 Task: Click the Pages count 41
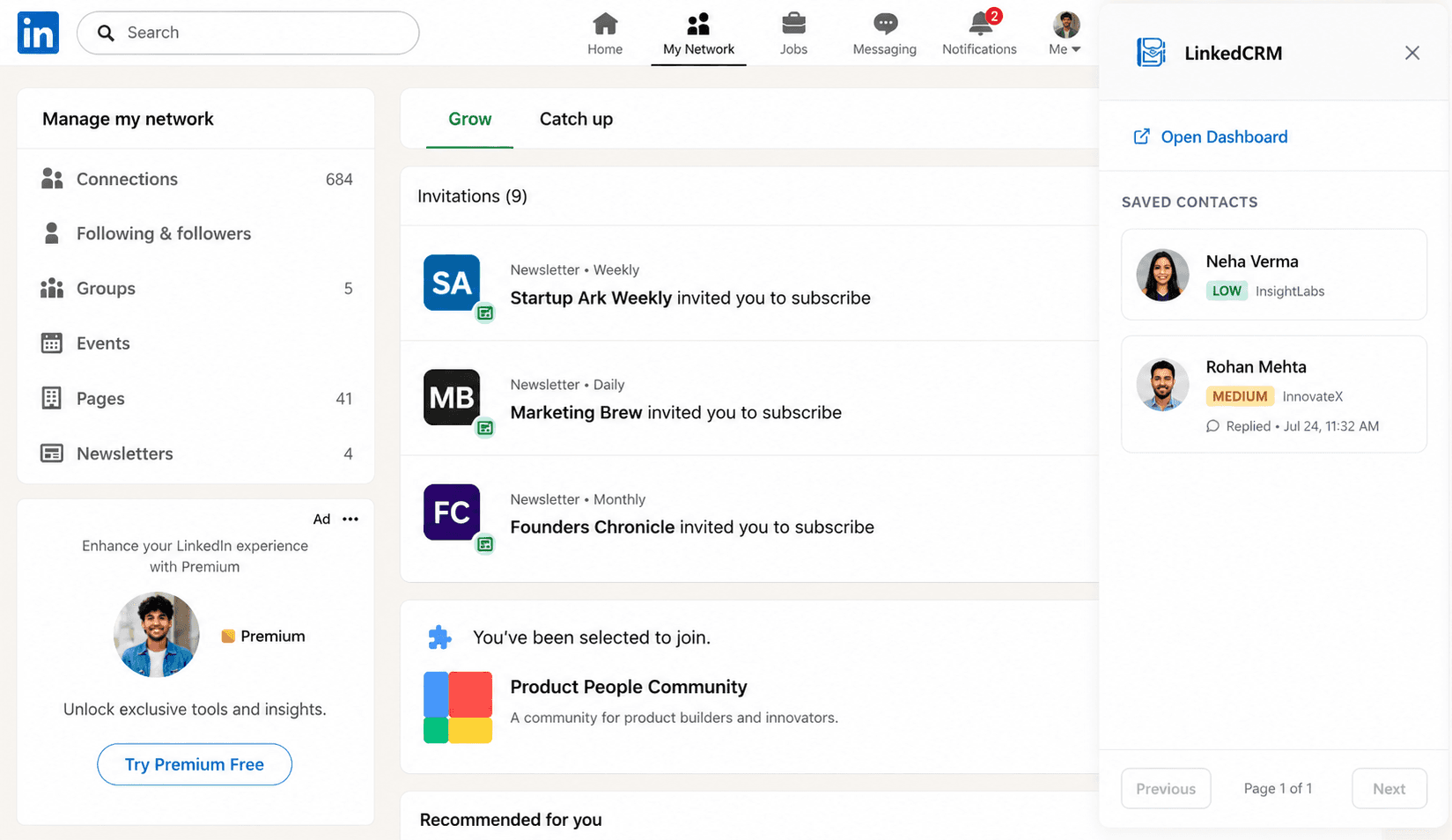point(344,399)
